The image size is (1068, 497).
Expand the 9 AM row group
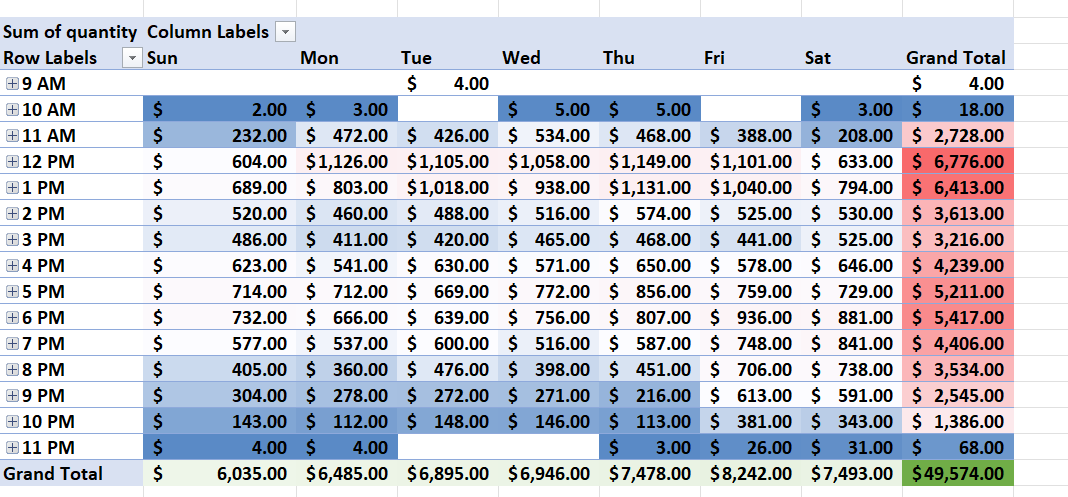click(x=12, y=84)
